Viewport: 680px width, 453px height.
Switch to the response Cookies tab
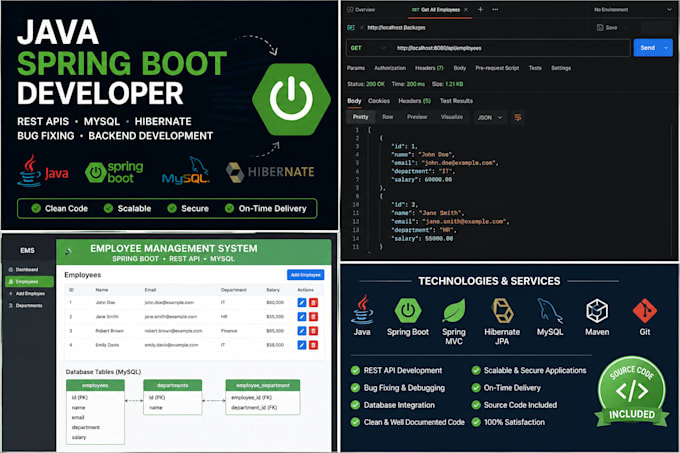point(379,101)
